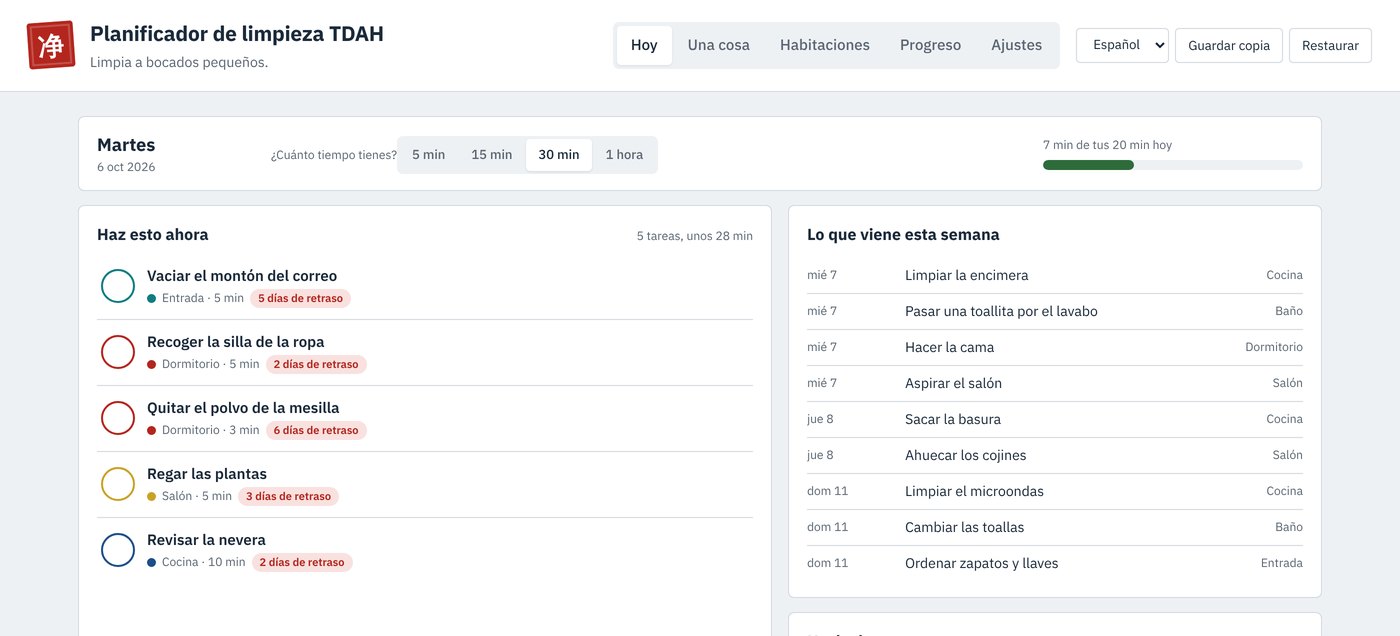Check the Revisar la nevera circle

coord(118,550)
